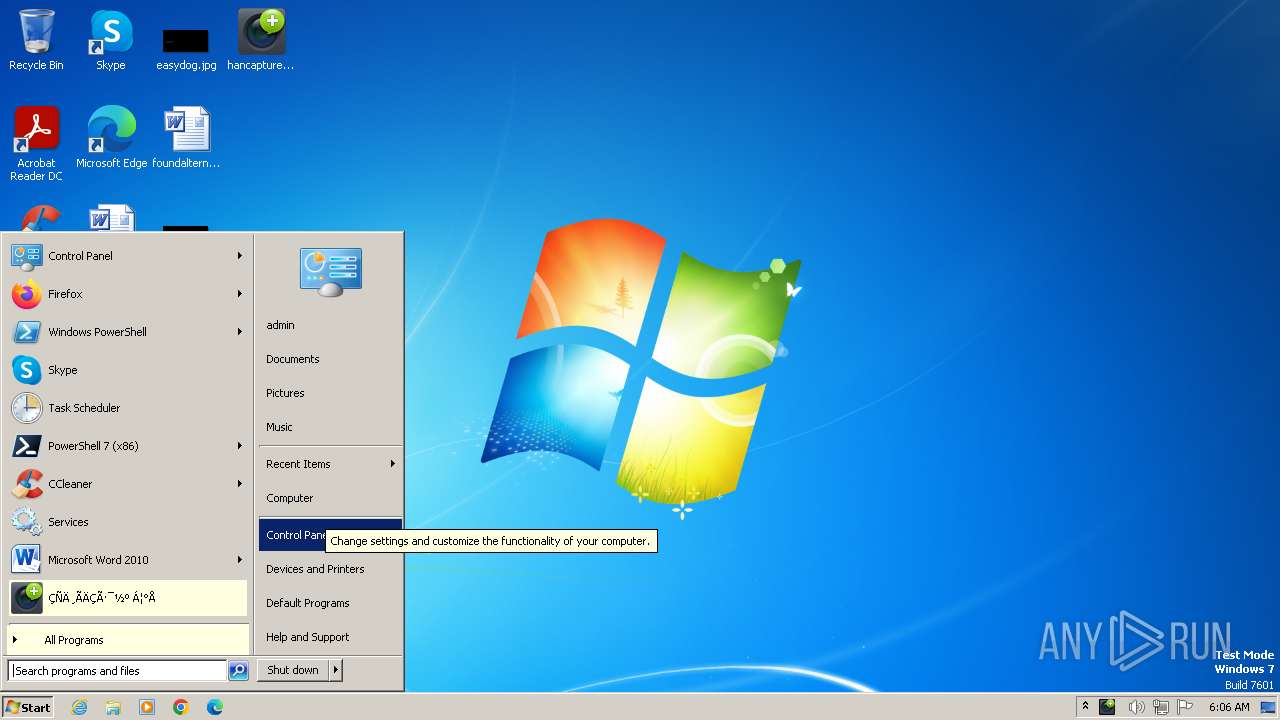This screenshot has height=720, width=1280.
Task: Click Control Panel icon in Start menu left column
Action: coord(26,256)
